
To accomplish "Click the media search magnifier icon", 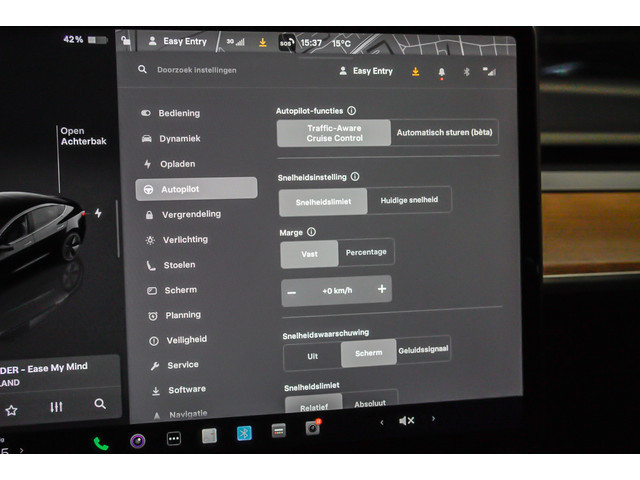I will point(100,404).
